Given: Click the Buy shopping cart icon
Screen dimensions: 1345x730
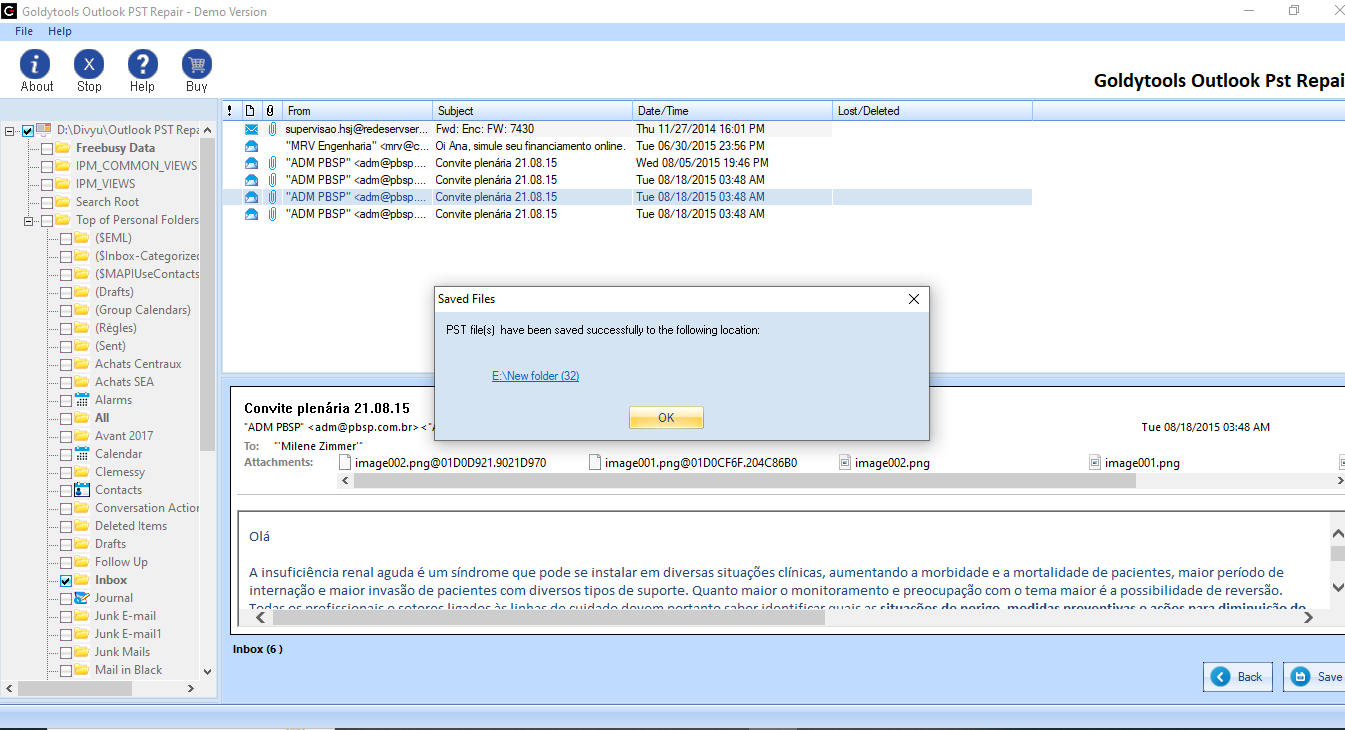Looking at the screenshot, I should [197, 64].
